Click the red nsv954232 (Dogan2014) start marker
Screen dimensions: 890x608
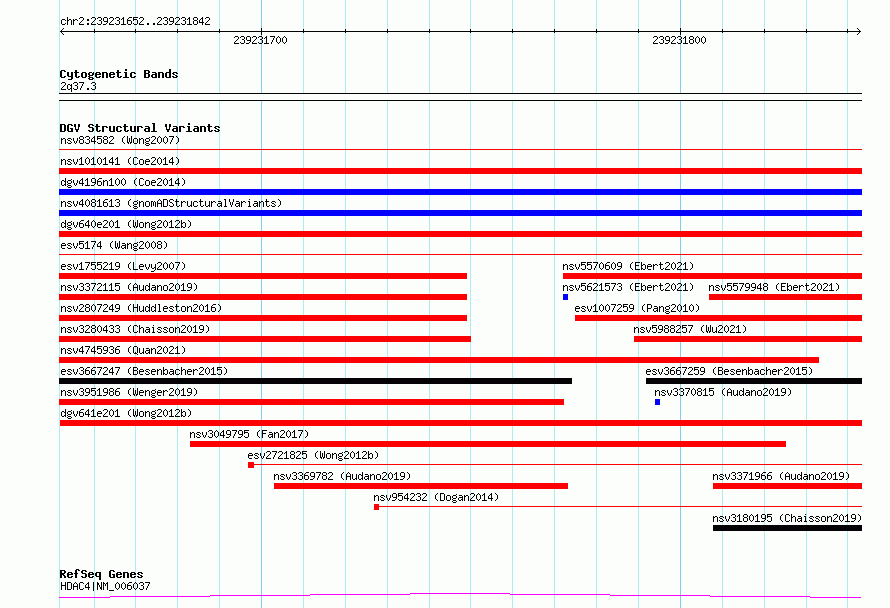pos(376,507)
